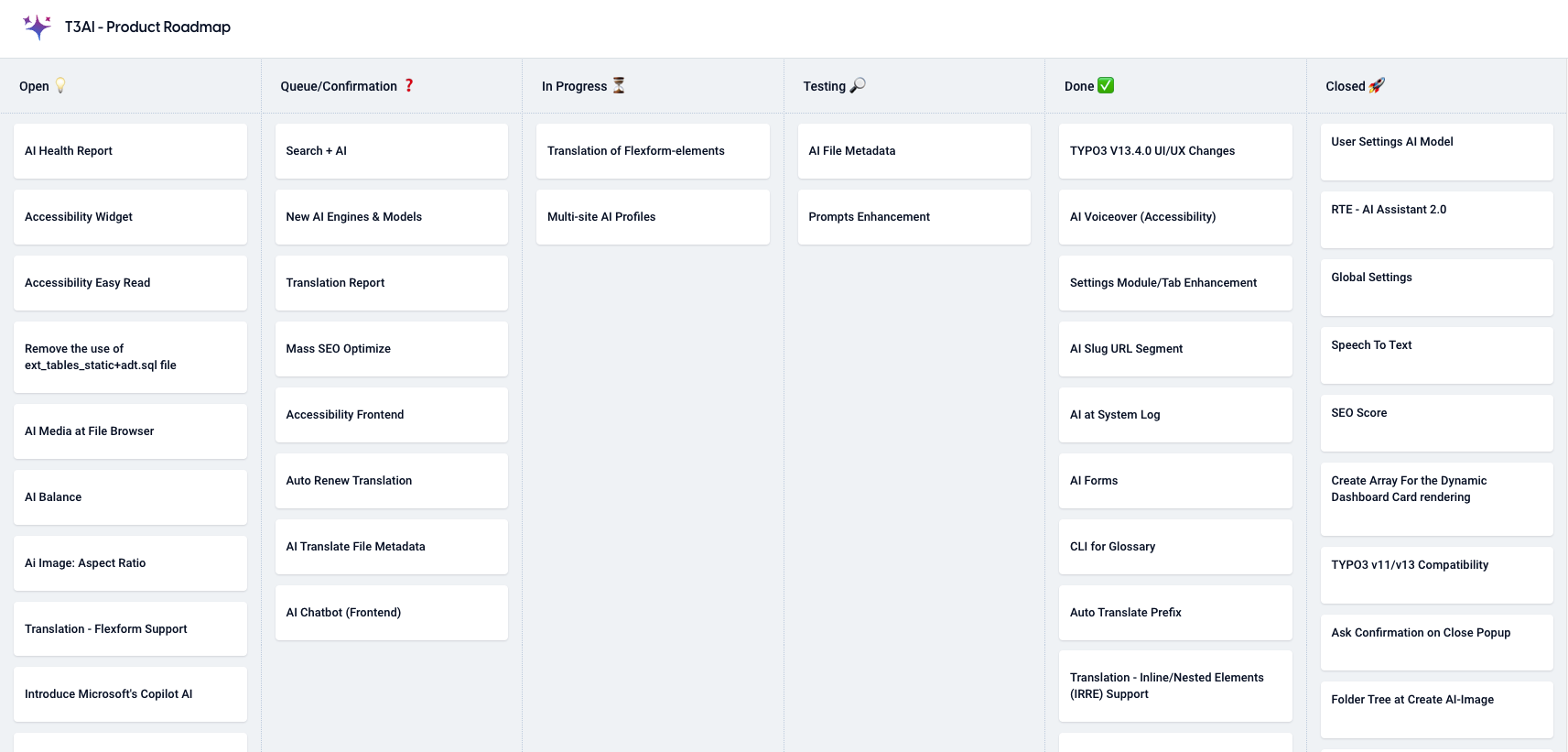Open the User Settings AI Model card
1568x752 pixels.
coord(1437,152)
